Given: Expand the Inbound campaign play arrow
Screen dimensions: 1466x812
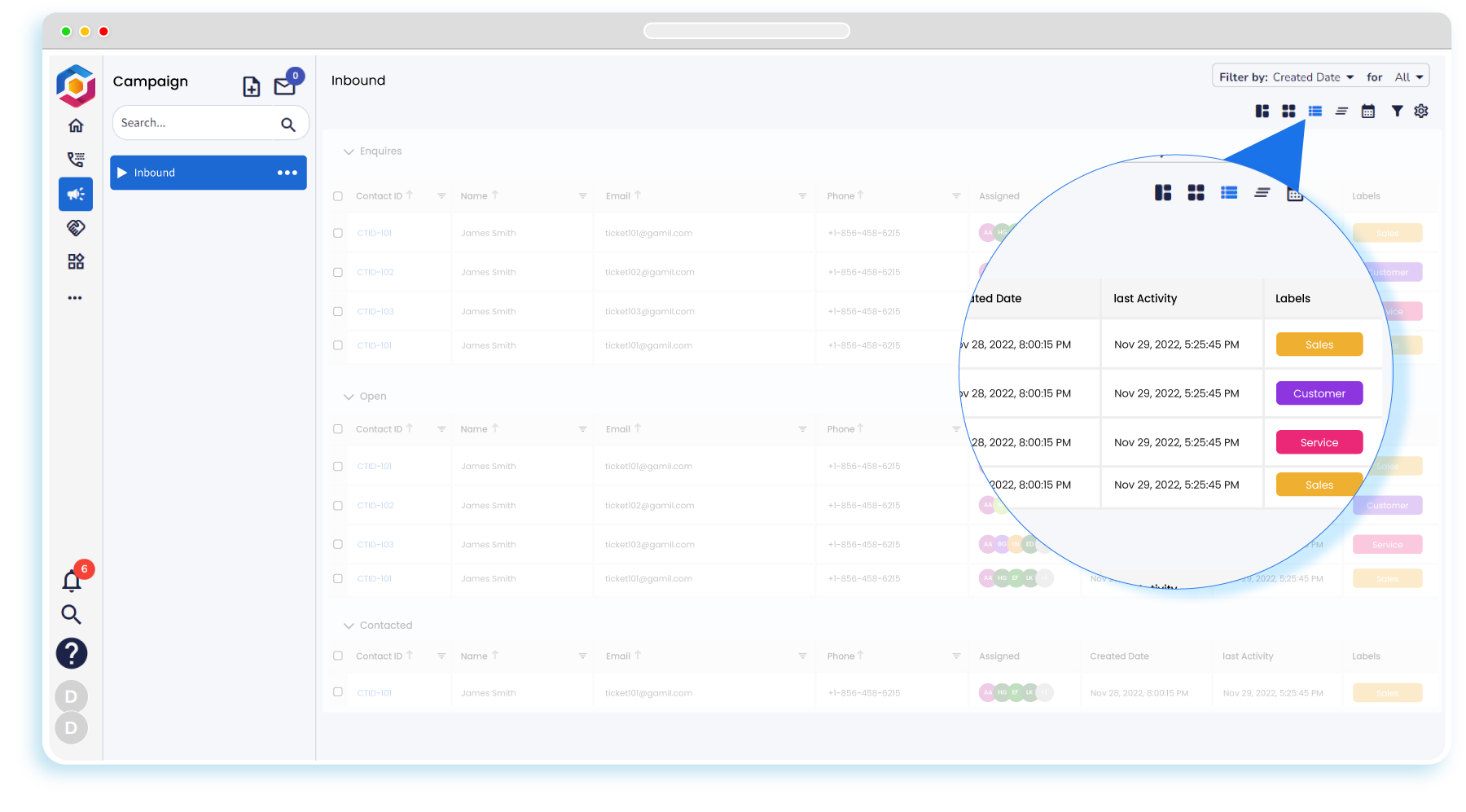Looking at the screenshot, I should point(122,173).
